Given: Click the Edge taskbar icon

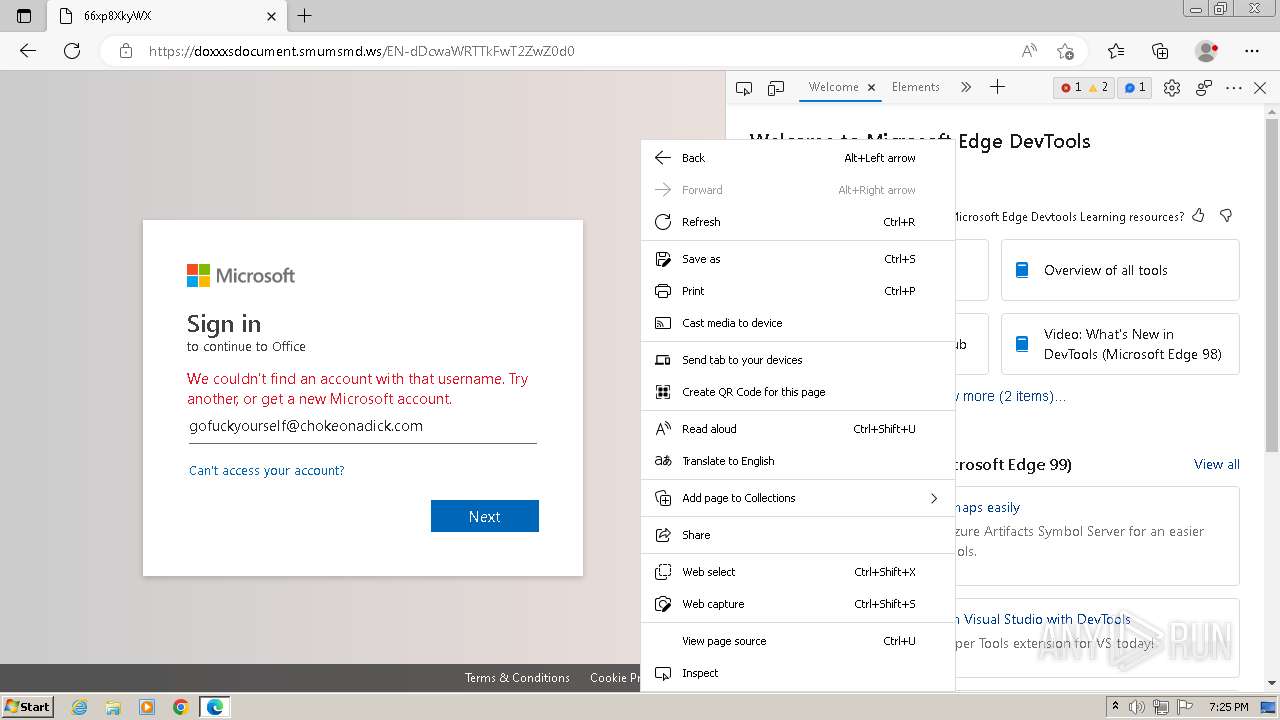Looking at the screenshot, I should [x=215, y=707].
